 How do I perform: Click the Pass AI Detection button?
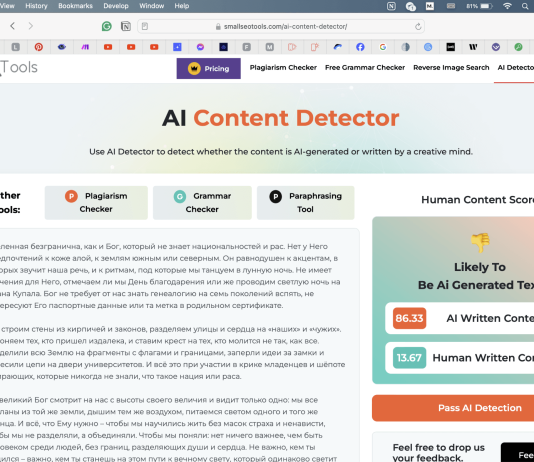click(453, 408)
